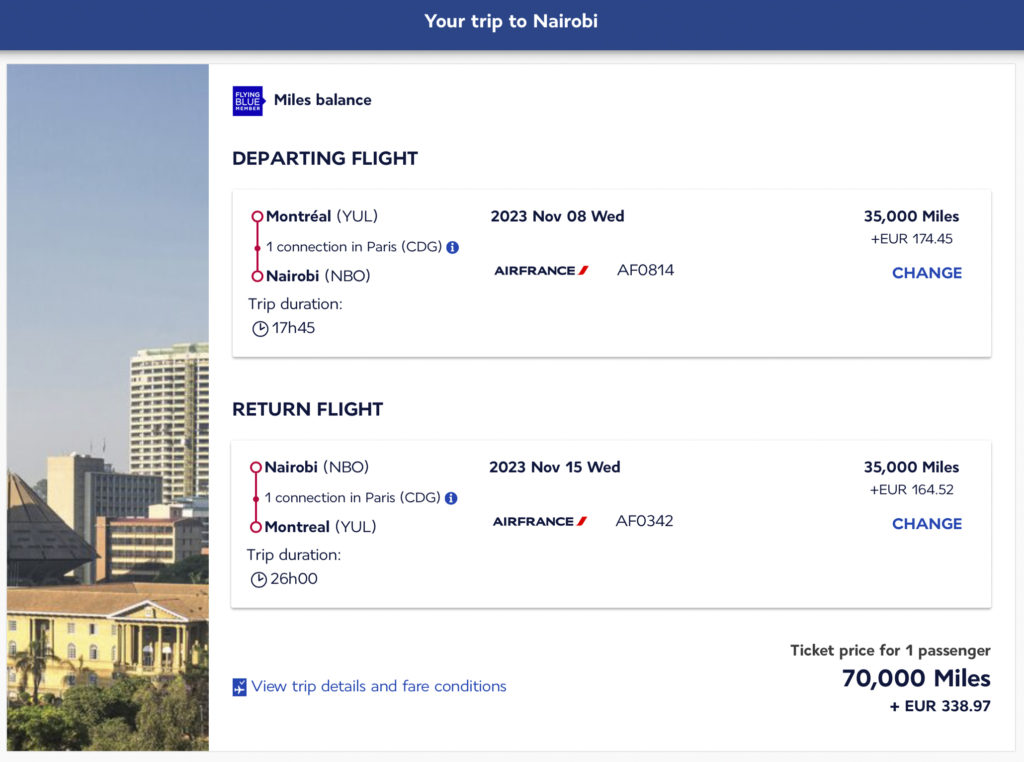Open info icon for departing Paris connection

click(452, 247)
